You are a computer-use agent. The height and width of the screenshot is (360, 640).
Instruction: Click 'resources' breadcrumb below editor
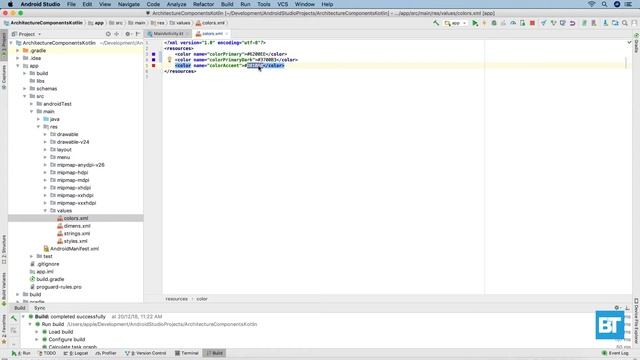click(x=176, y=299)
